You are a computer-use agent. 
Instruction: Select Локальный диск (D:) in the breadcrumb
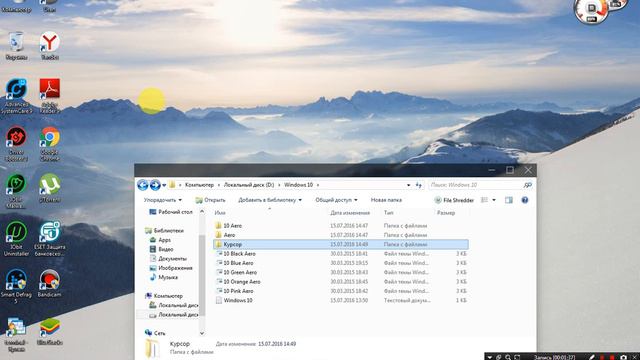click(249, 185)
